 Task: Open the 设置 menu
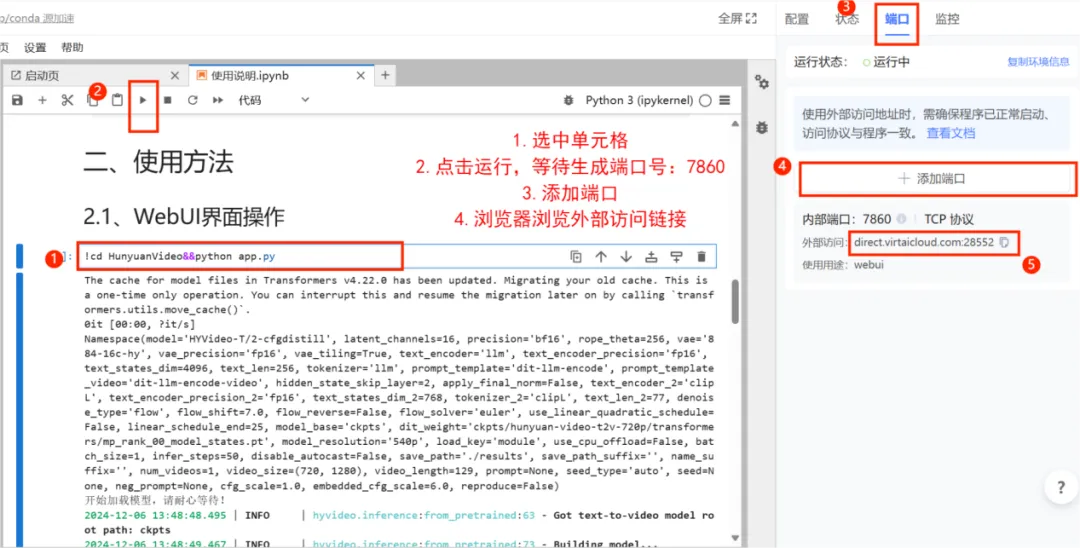coord(34,48)
